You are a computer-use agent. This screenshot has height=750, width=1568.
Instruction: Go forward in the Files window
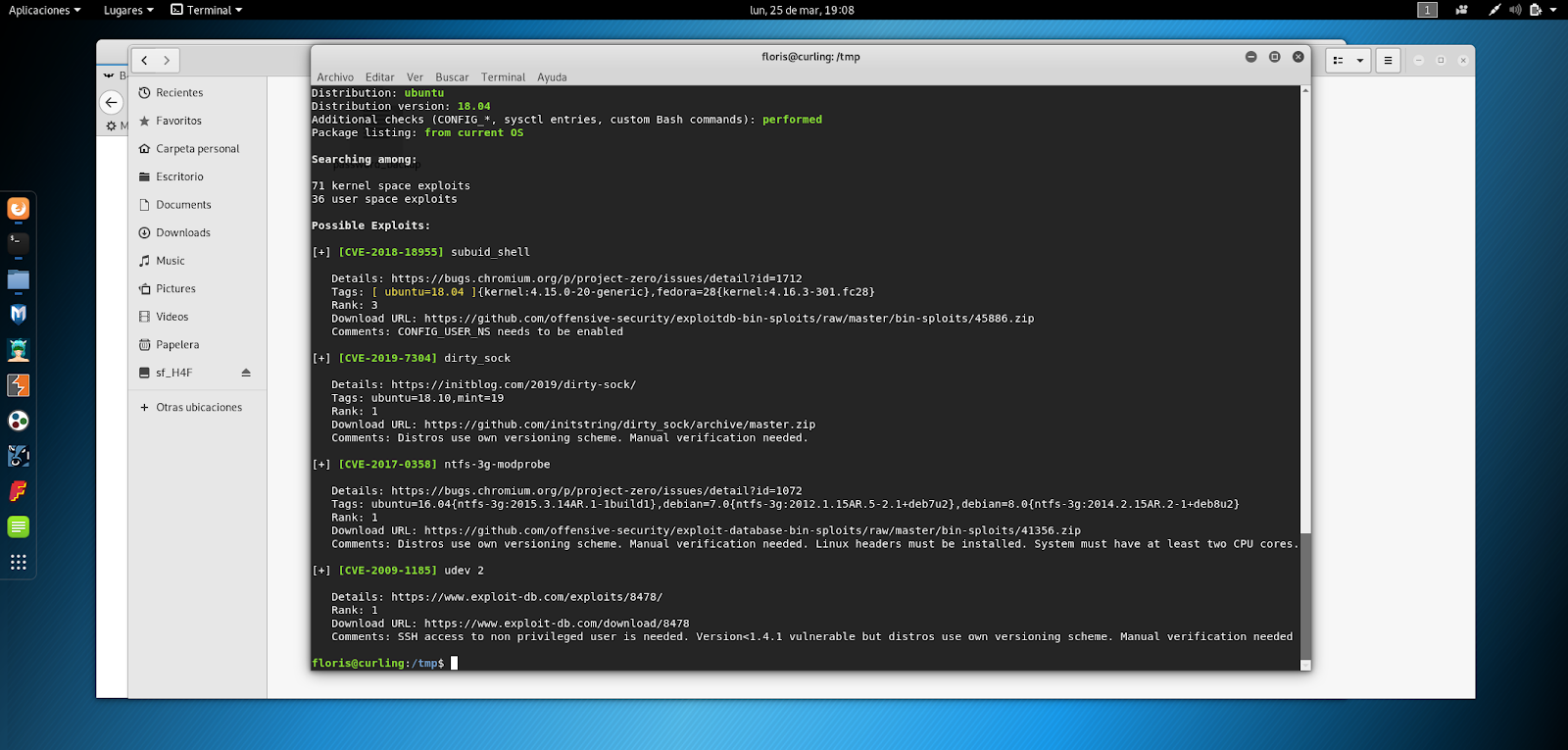point(168,60)
